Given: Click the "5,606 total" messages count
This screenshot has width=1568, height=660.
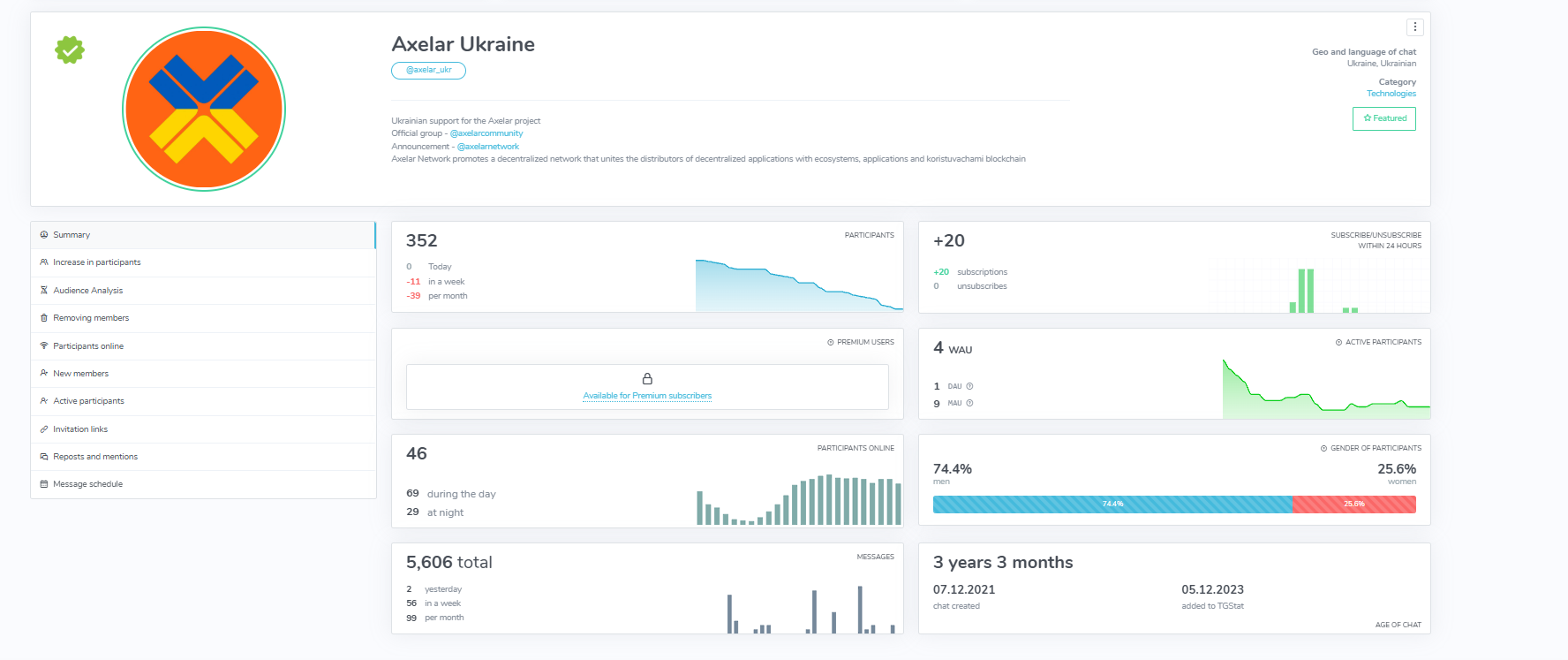Looking at the screenshot, I should click(449, 562).
